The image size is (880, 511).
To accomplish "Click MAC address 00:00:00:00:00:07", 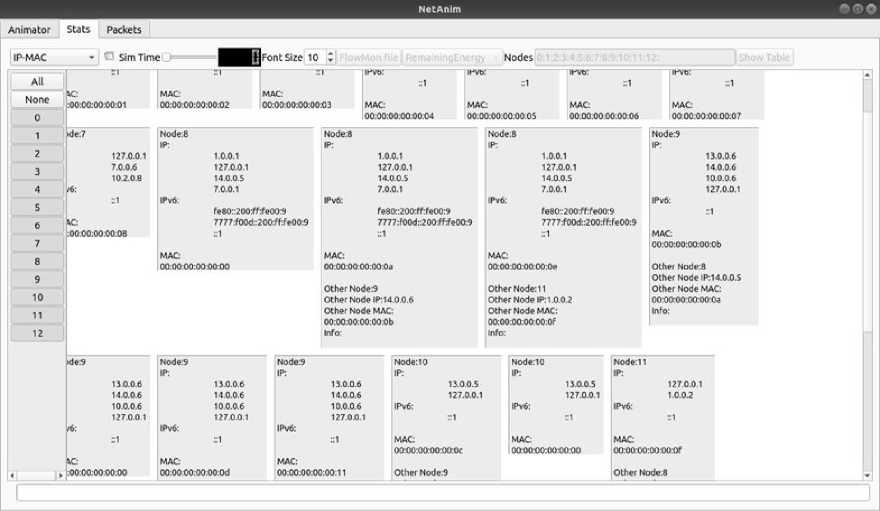I will 706,116.
